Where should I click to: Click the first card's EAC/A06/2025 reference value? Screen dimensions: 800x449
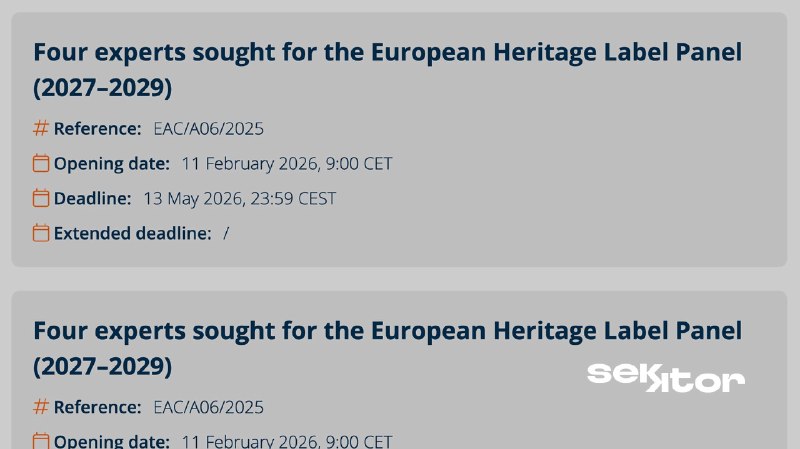[x=208, y=128]
